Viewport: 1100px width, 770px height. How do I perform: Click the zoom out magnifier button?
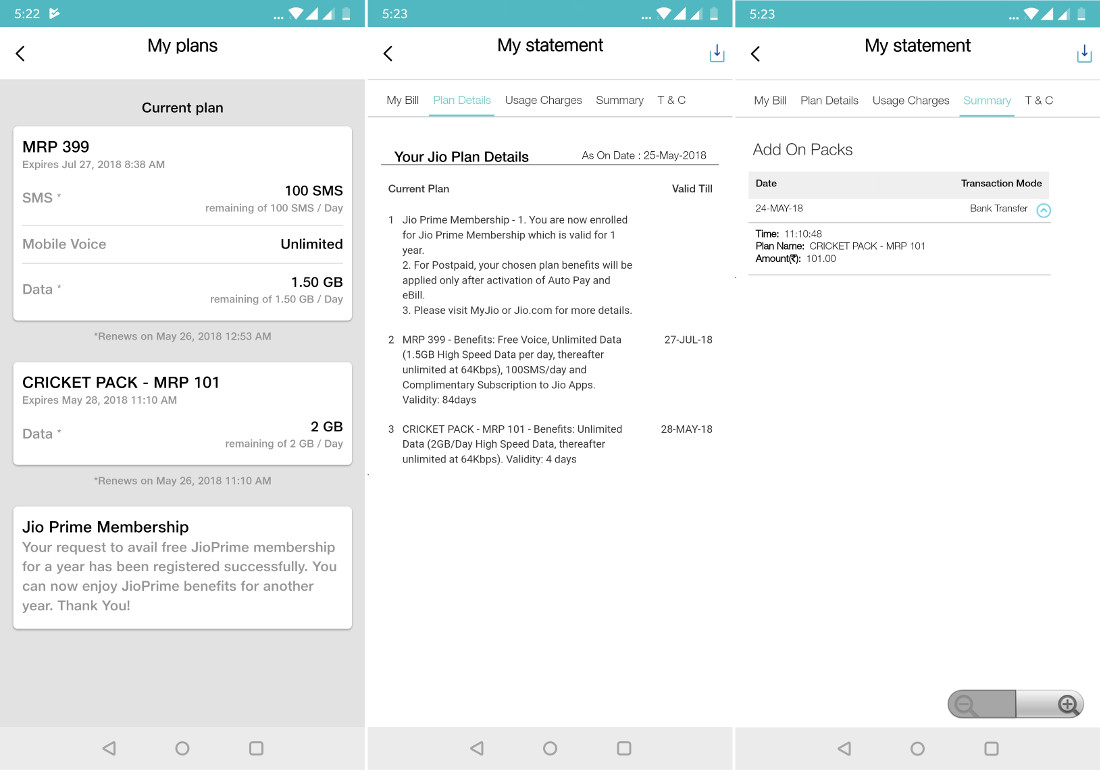[x=967, y=704]
